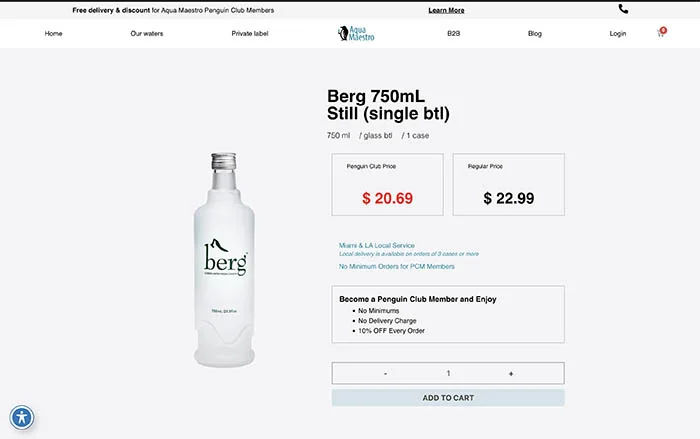
Task: Click No Minimum Orders for PCM Members
Action: tap(397, 266)
